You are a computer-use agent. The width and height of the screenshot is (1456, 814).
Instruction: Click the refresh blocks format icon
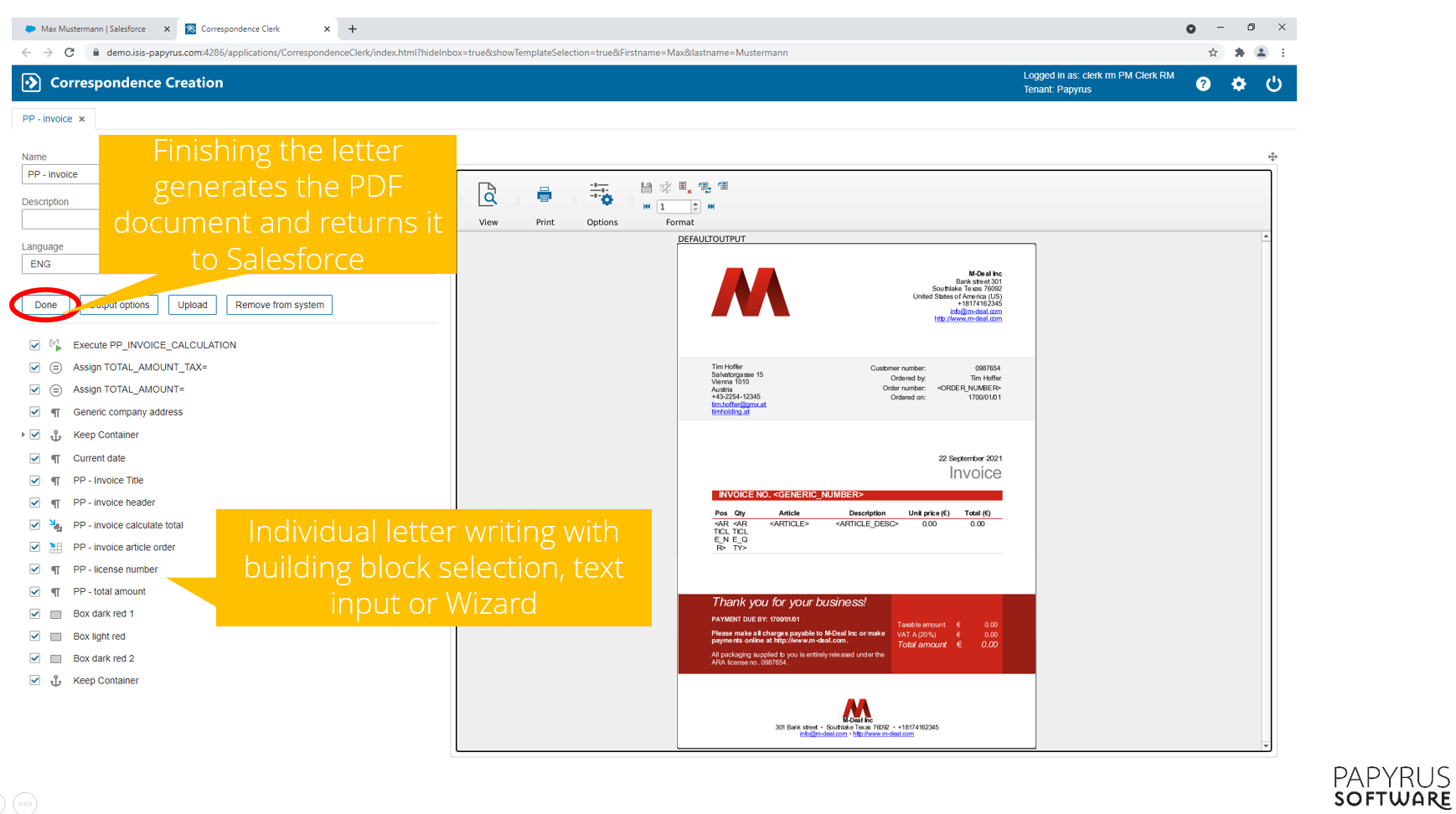click(x=705, y=188)
